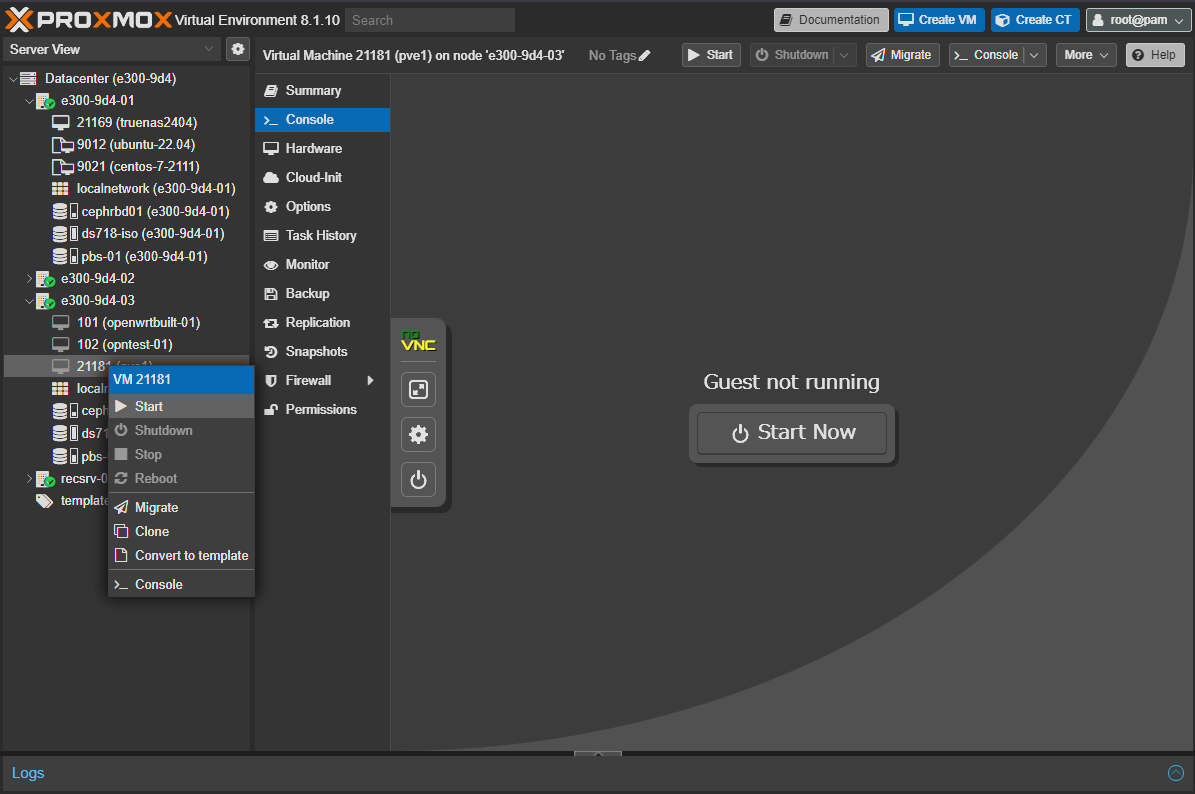Open the Snapshots tab
The height and width of the screenshot is (794, 1195).
pyautogui.click(x=322, y=351)
